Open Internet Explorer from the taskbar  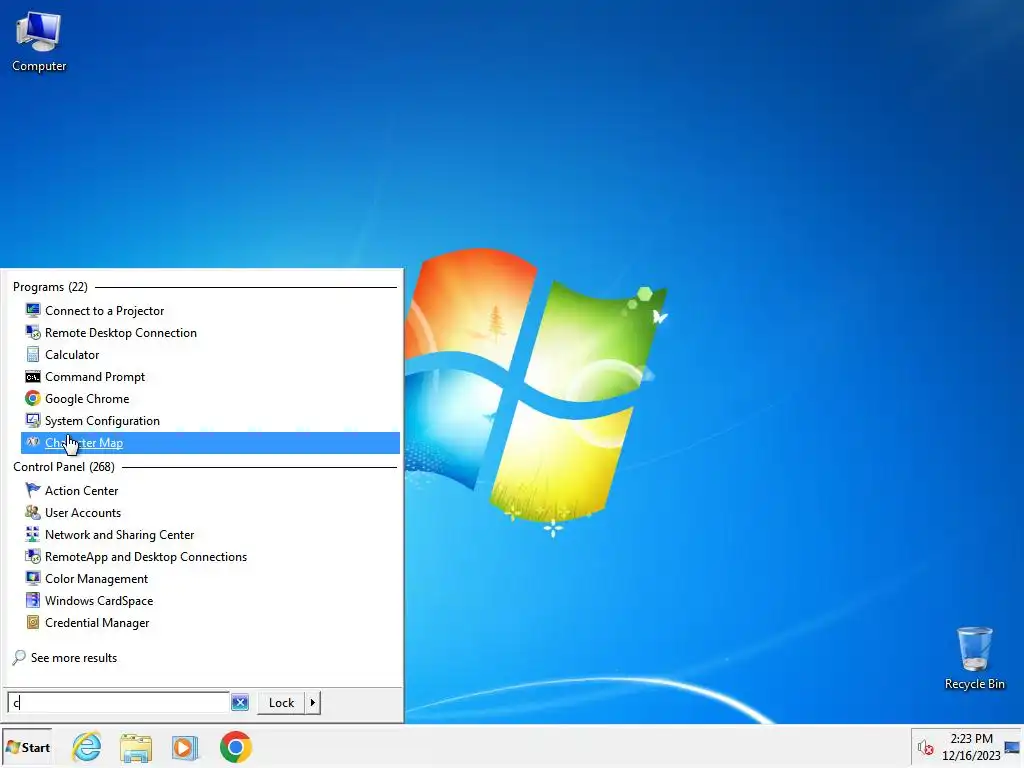[87, 747]
